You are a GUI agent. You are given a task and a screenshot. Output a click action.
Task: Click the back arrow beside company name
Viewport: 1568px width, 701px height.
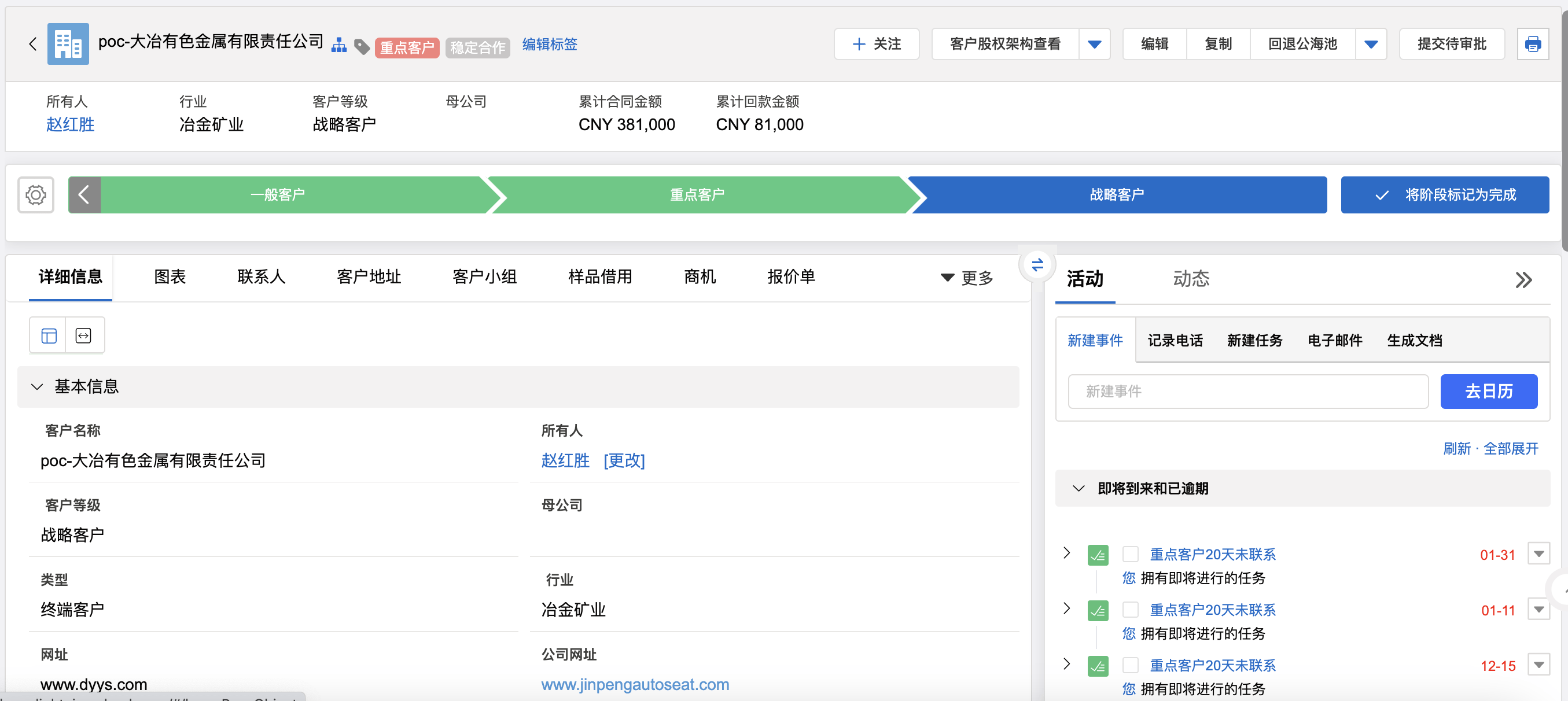[33, 44]
